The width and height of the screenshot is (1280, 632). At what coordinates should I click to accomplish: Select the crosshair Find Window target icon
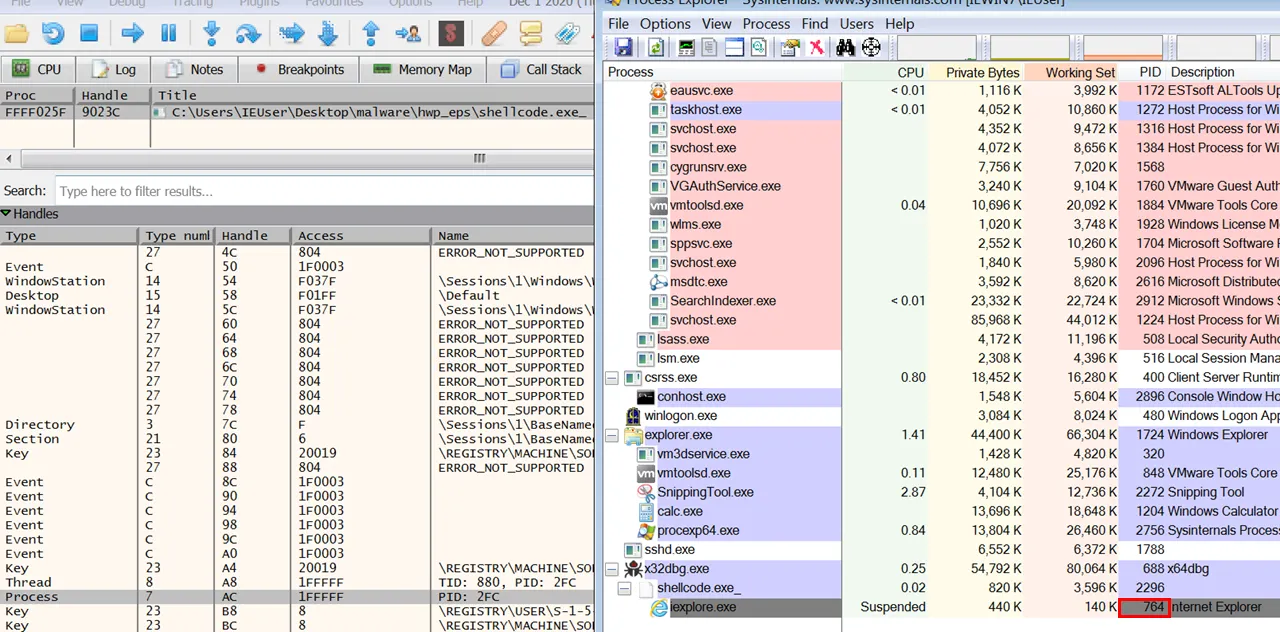click(871, 47)
